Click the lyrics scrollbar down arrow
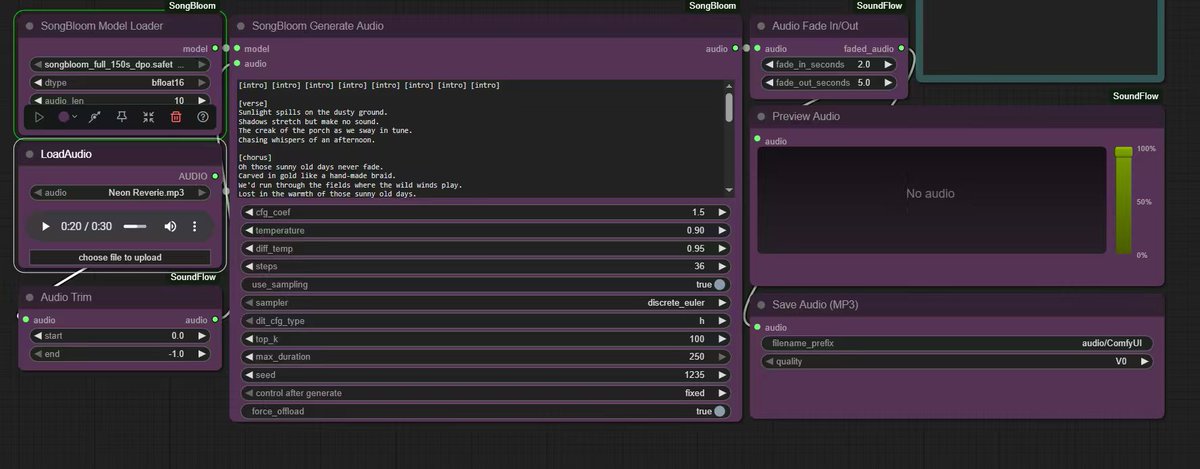The image size is (1200, 469). tap(729, 190)
